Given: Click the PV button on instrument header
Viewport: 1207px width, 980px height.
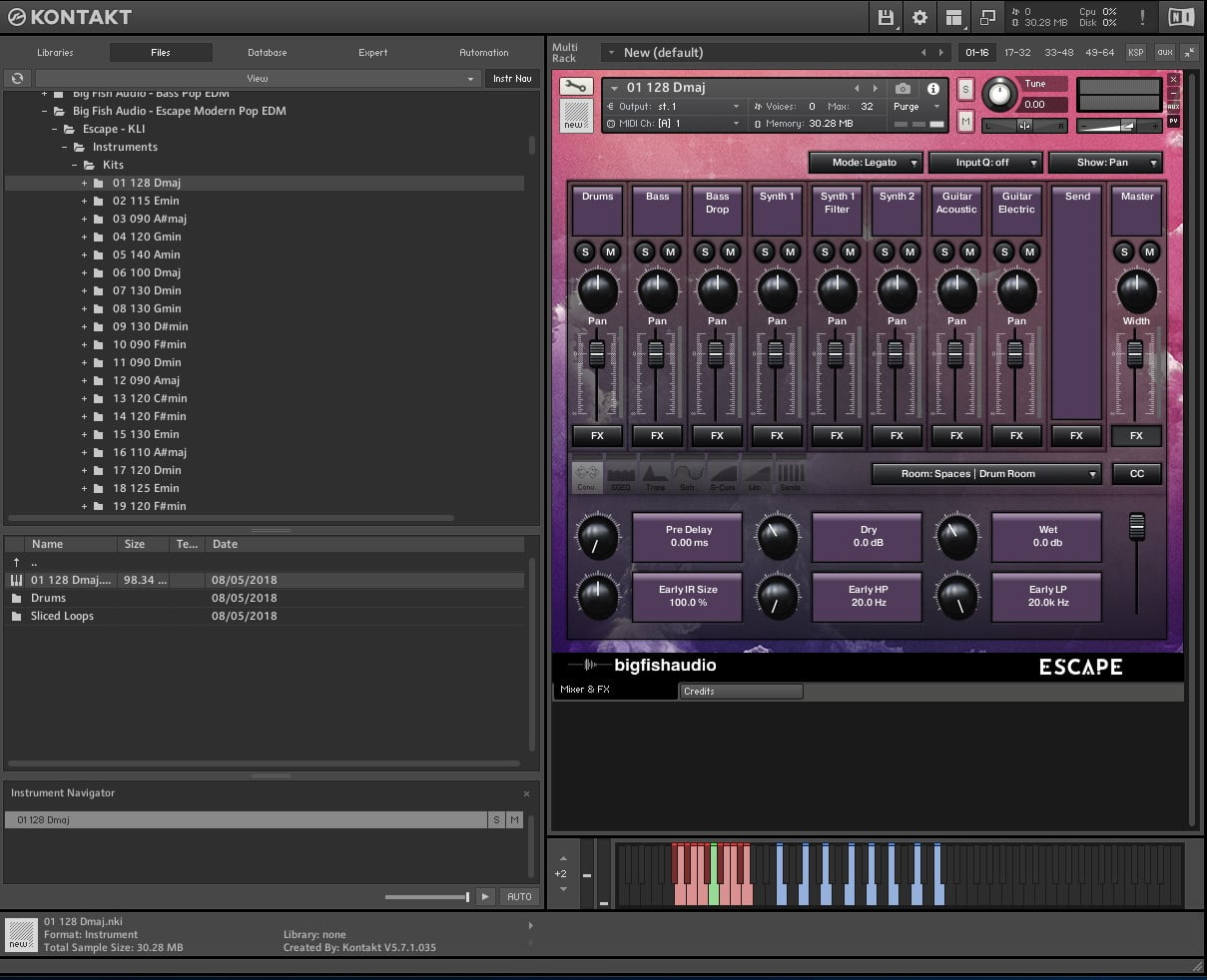Looking at the screenshot, I should (x=1173, y=120).
